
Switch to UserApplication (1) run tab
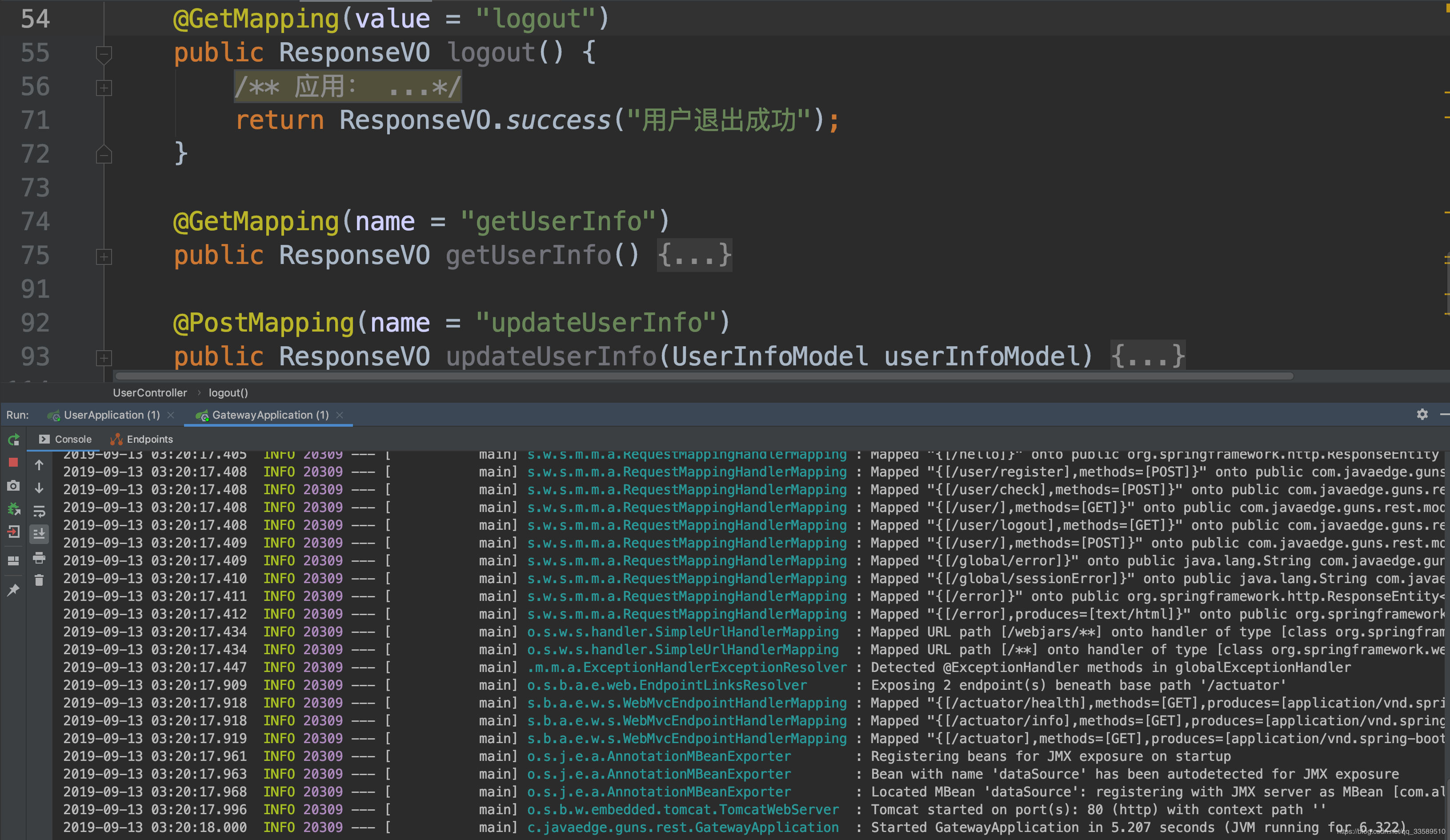112,415
